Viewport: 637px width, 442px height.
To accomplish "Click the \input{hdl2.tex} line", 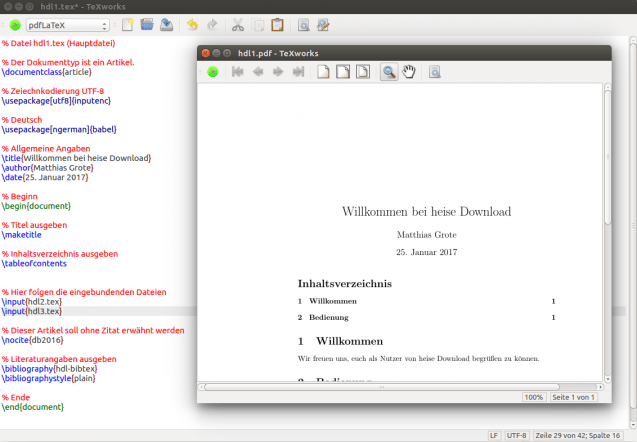I will point(32,302).
